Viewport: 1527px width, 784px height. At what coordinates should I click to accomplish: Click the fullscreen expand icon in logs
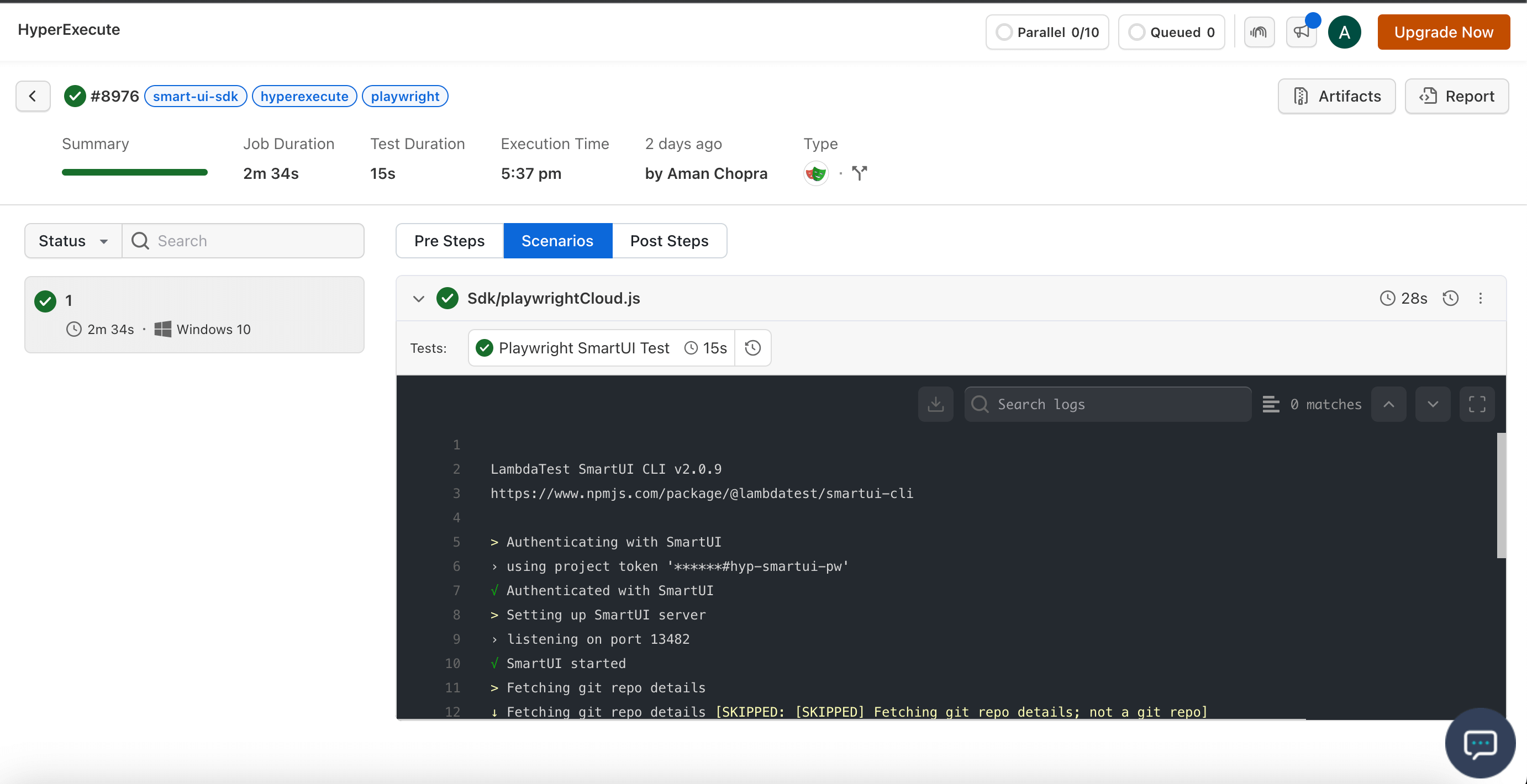click(1477, 404)
